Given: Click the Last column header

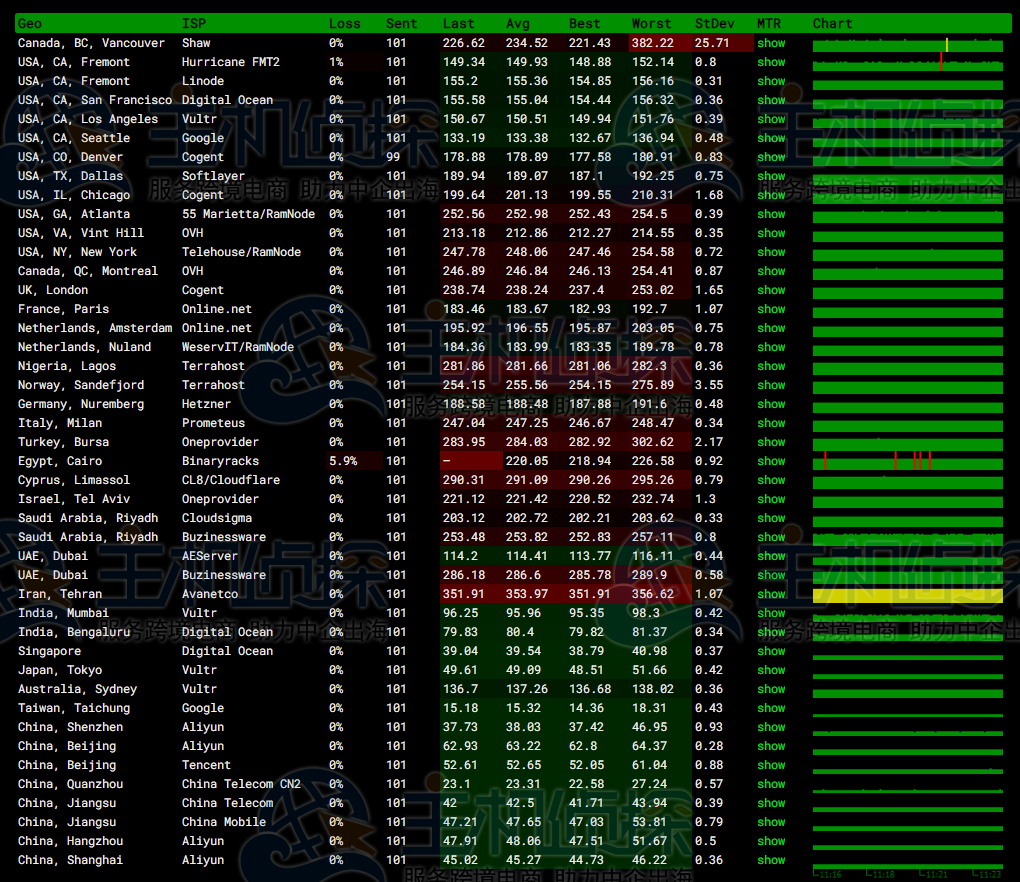Looking at the screenshot, I should 459,23.
